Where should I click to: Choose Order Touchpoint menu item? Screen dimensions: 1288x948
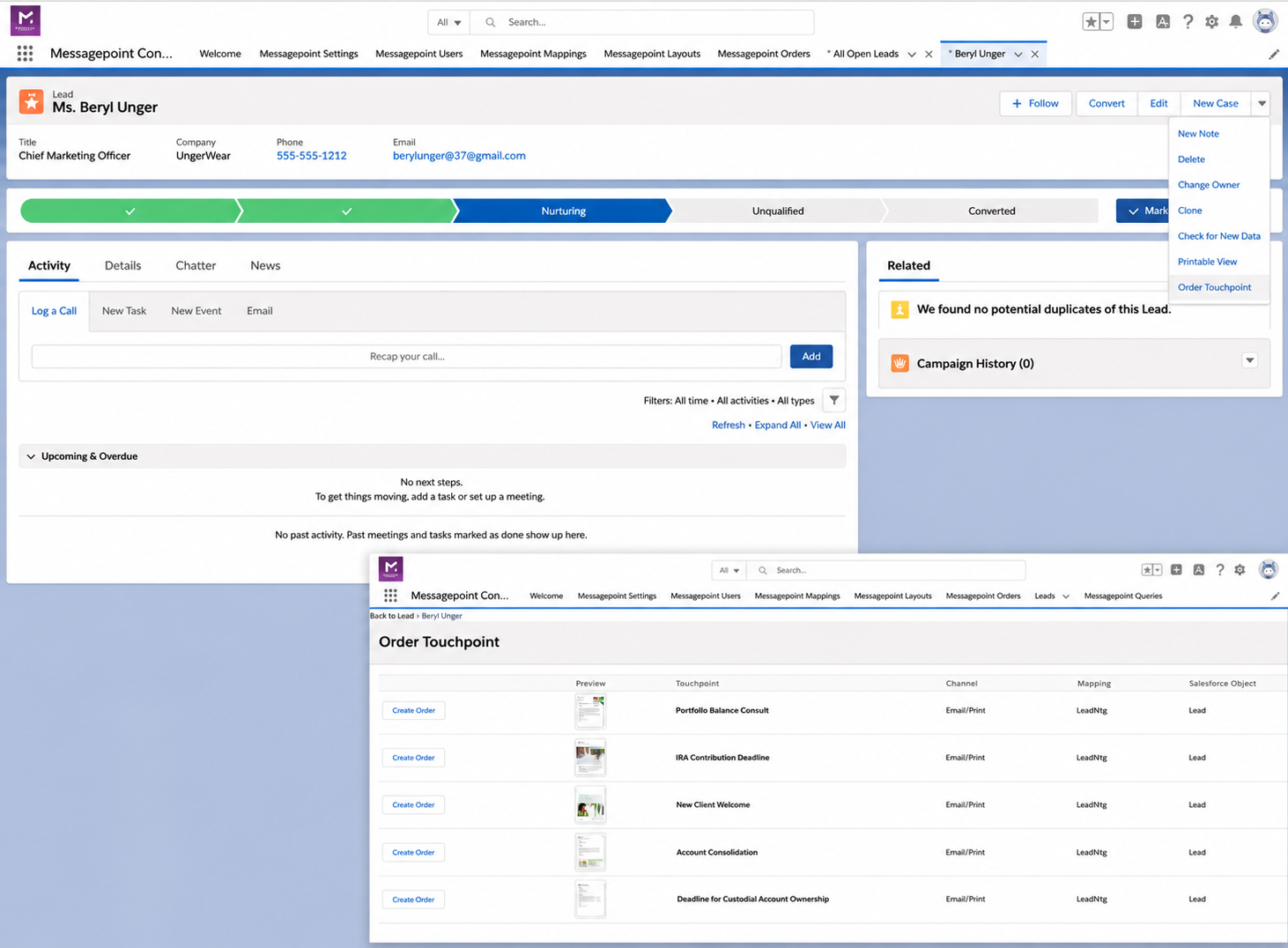1214,287
